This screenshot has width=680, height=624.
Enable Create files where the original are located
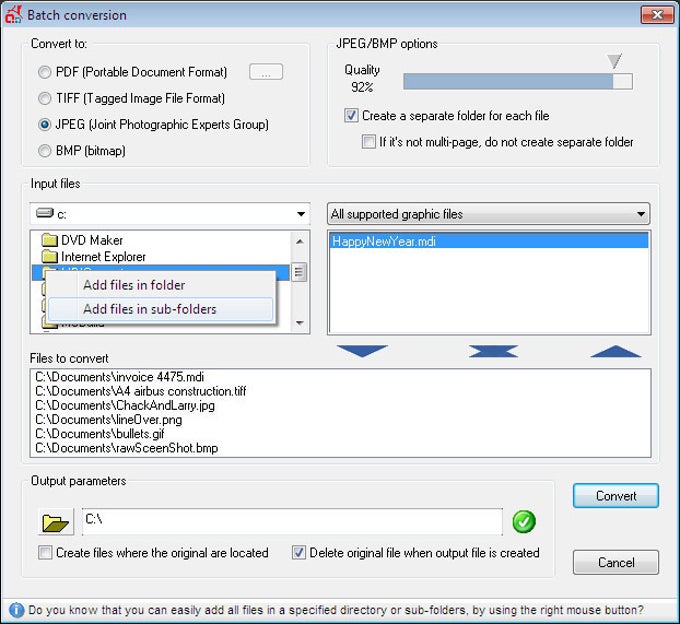pyautogui.click(x=45, y=552)
